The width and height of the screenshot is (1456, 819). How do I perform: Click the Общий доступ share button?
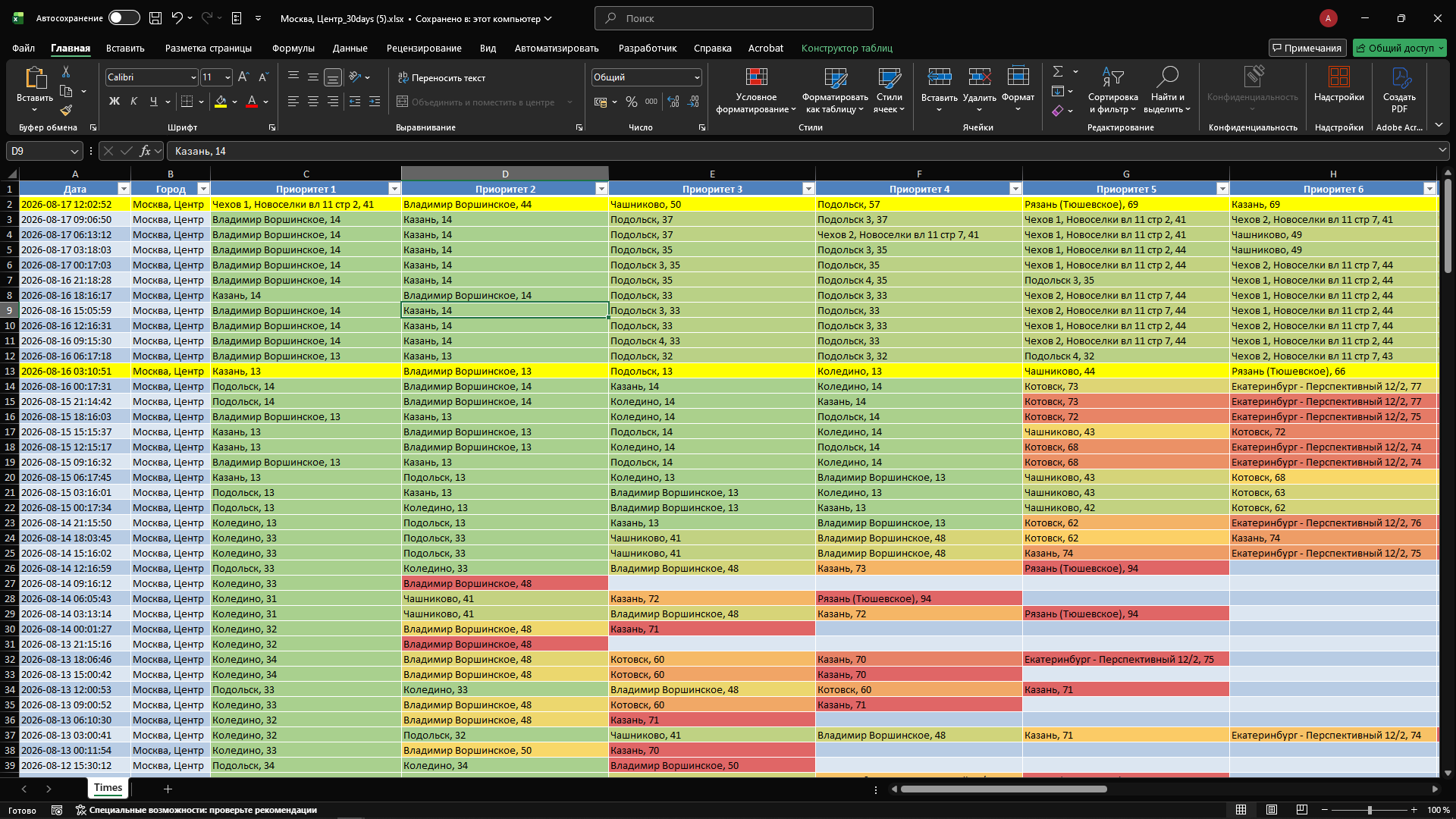tap(1400, 48)
